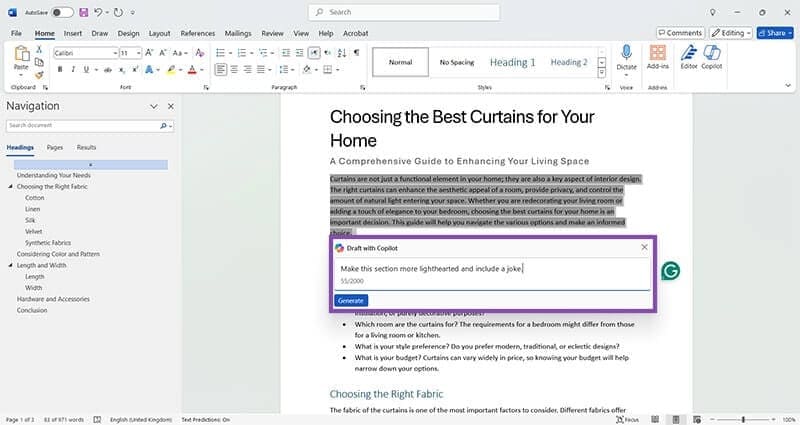Click the Format Painter icon
This screenshot has height=425, width=800.
click(x=40, y=74)
